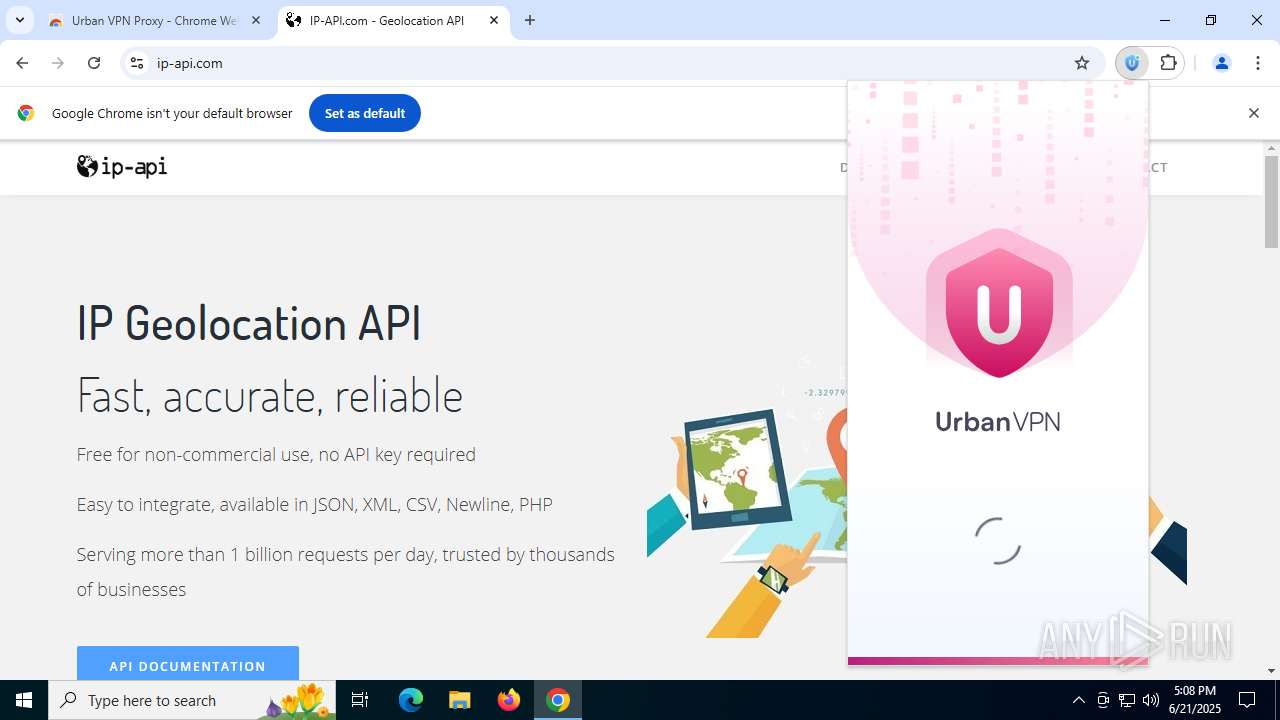
Task: Set Chrome as default browser
Action: click(x=365, y=113)
